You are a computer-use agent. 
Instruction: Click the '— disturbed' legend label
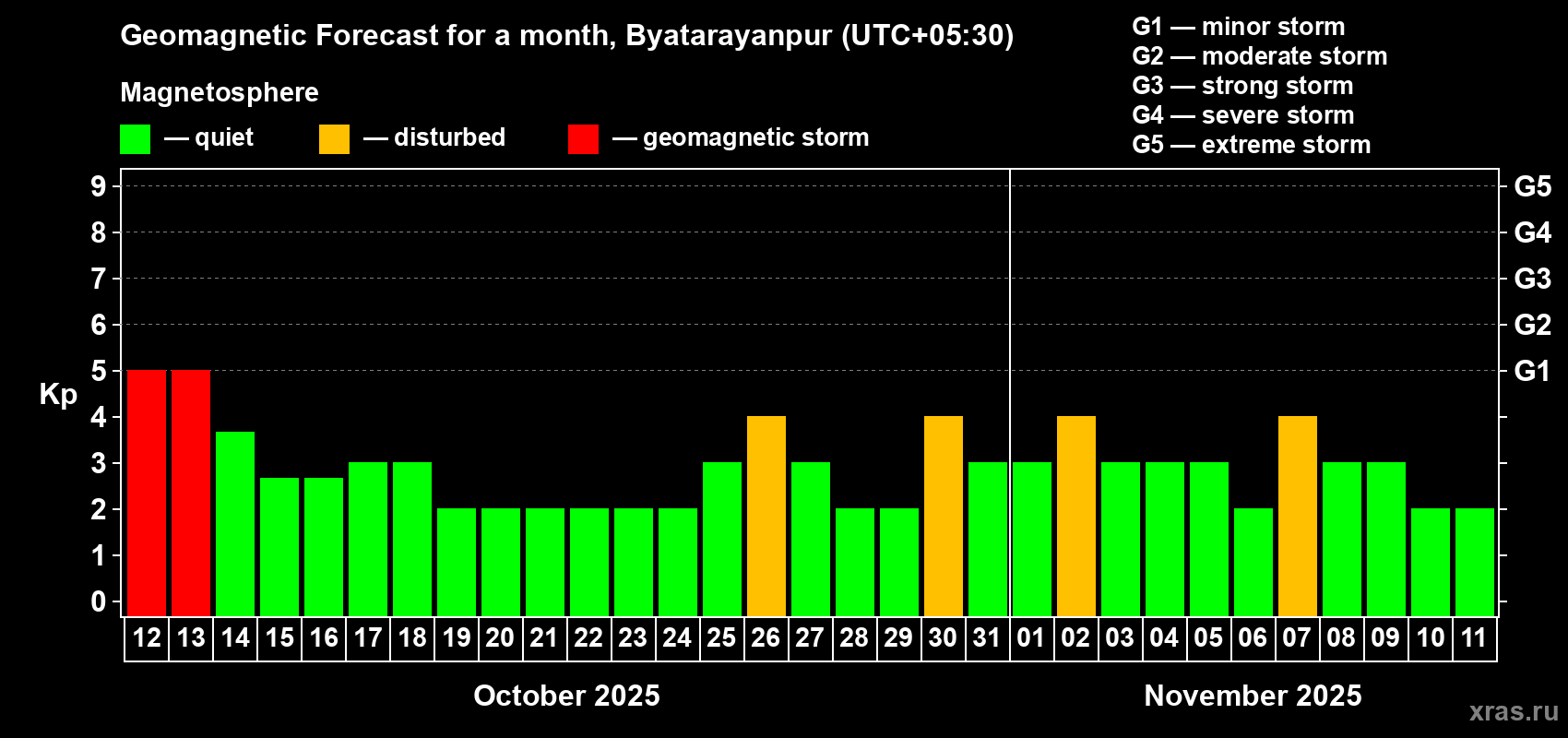[434, 137]
